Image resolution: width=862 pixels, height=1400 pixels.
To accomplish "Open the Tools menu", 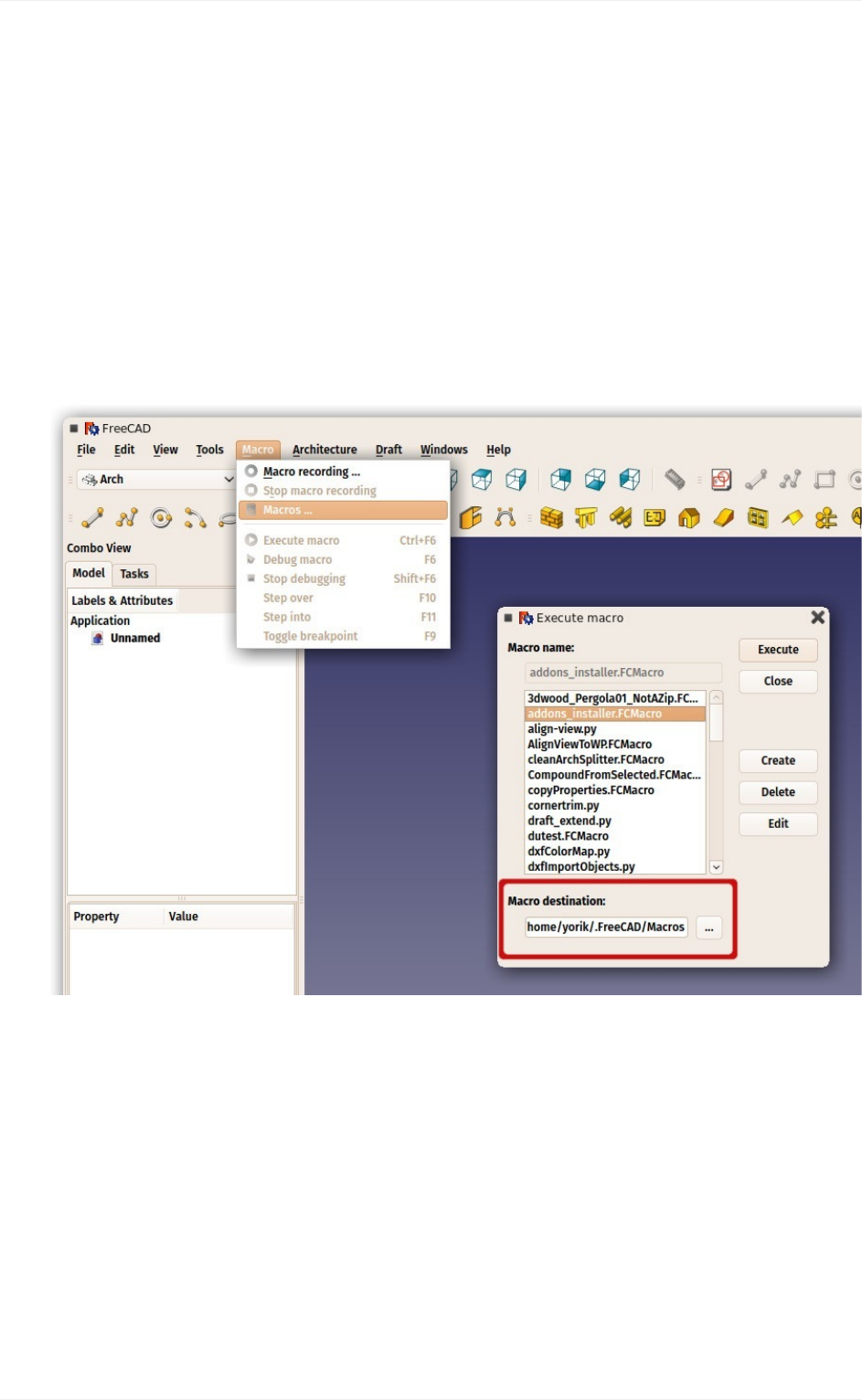I will tap(209, 450).
